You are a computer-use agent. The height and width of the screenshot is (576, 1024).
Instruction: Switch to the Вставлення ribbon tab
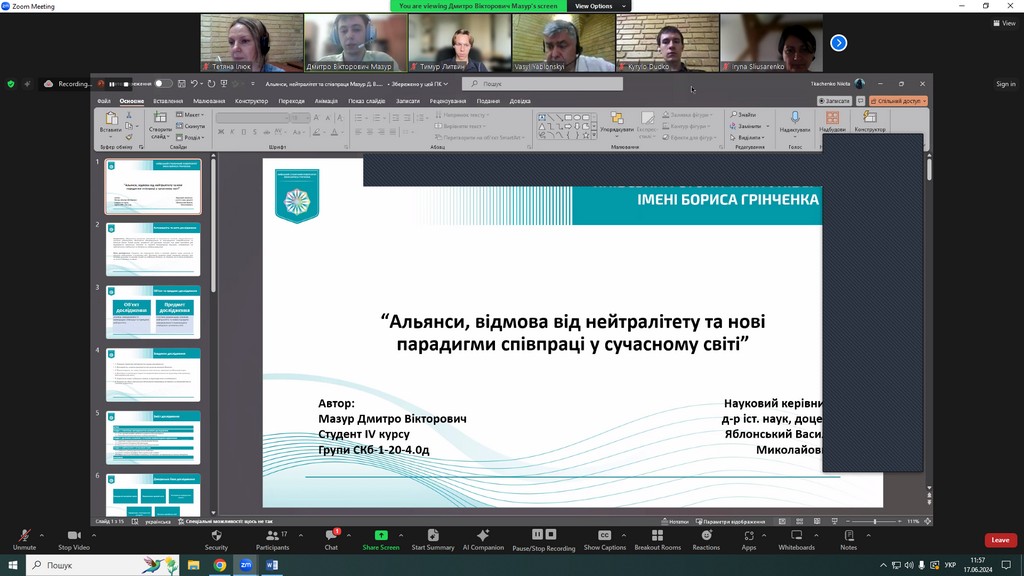pyautogui.click(x=168, y=101)
